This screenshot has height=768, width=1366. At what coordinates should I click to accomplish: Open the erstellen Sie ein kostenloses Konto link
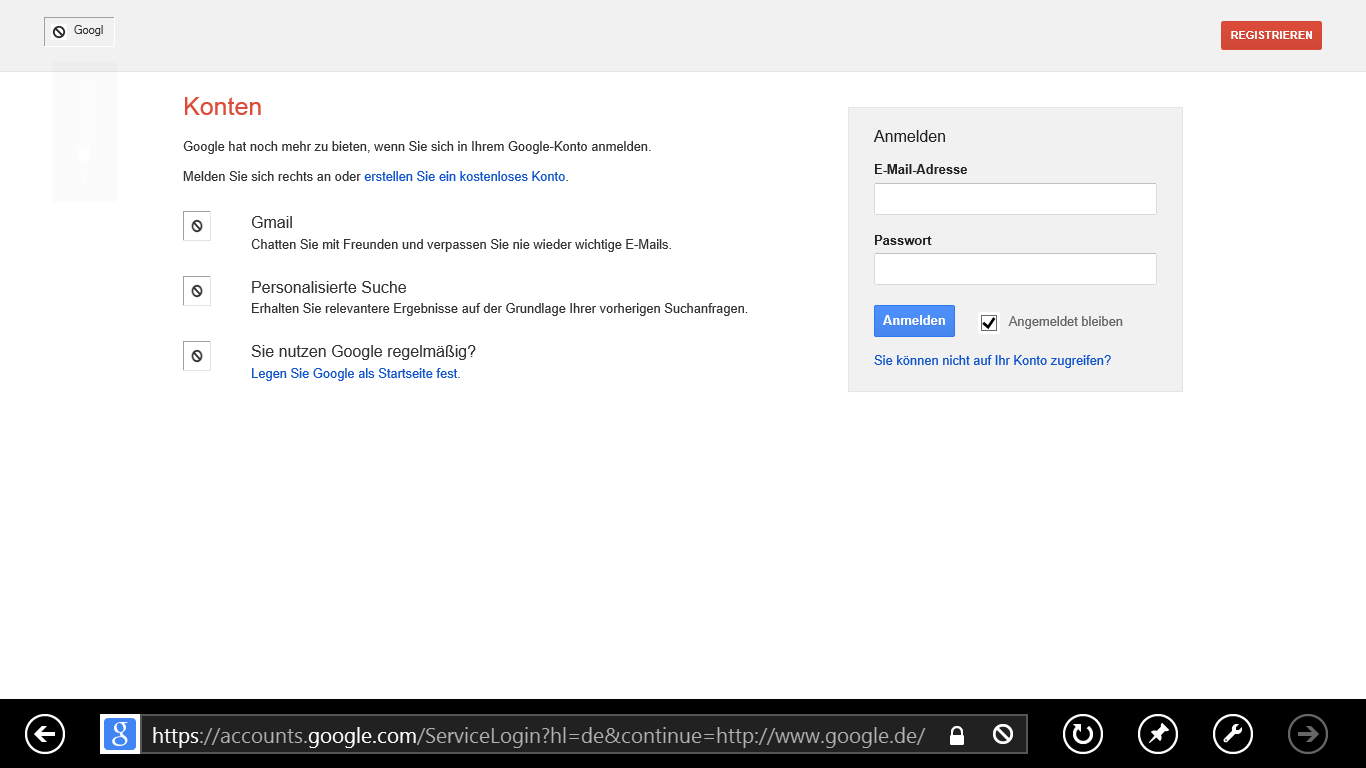465,177
